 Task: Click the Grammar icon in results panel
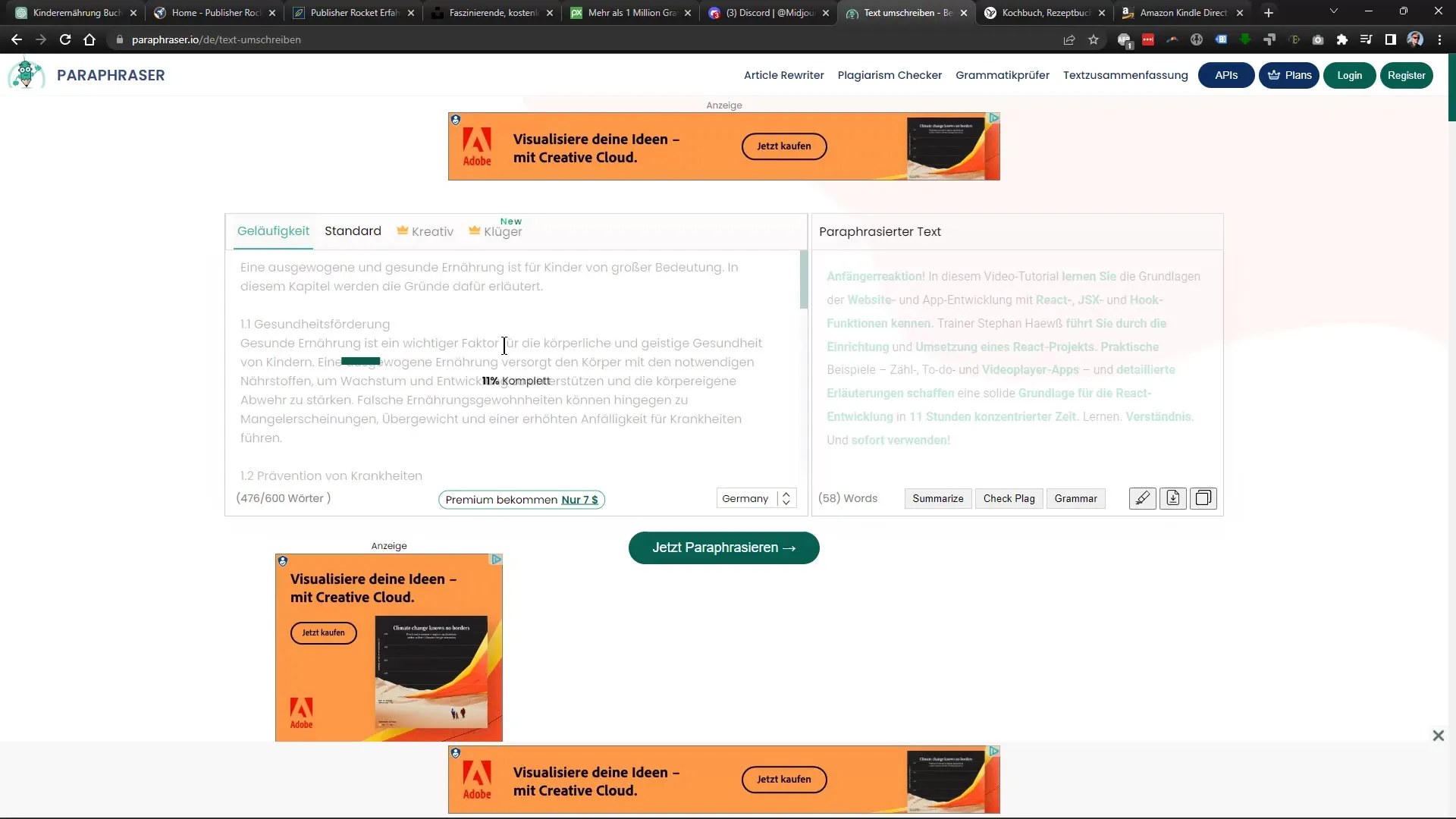[x=1076, y=498]
